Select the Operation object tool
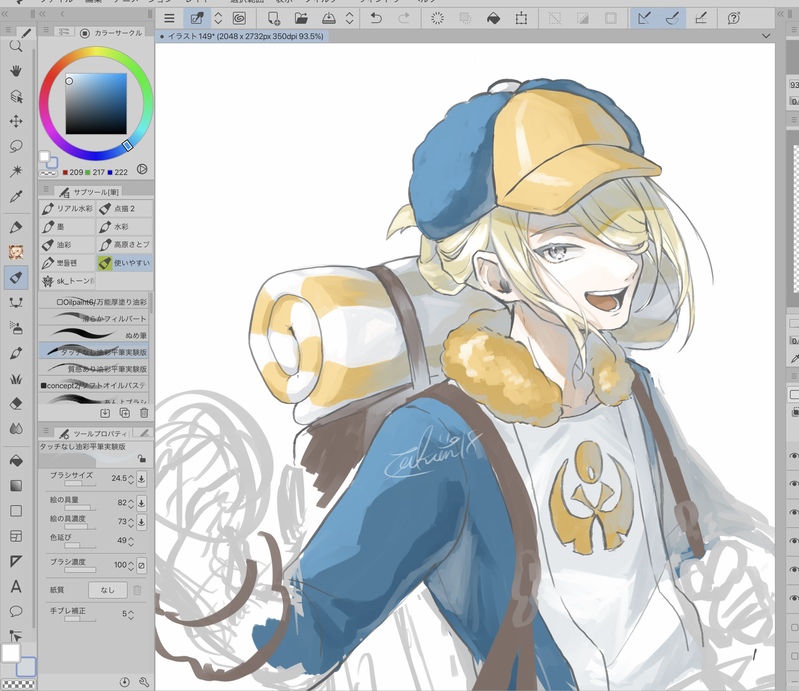The width and height of the screenshot is (799, 691). [x=16, y=96]
